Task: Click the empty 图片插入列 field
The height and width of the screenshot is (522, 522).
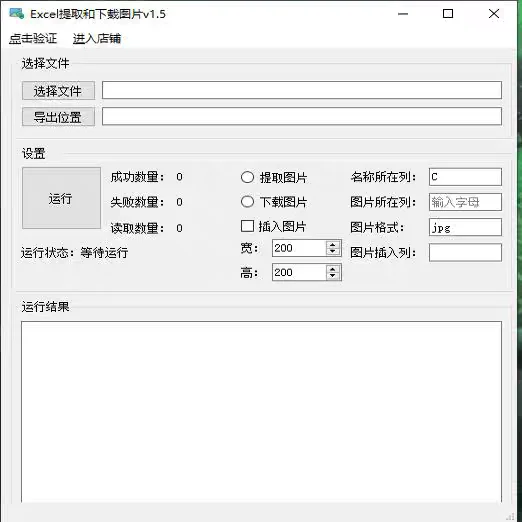Action: pos(465,252)
